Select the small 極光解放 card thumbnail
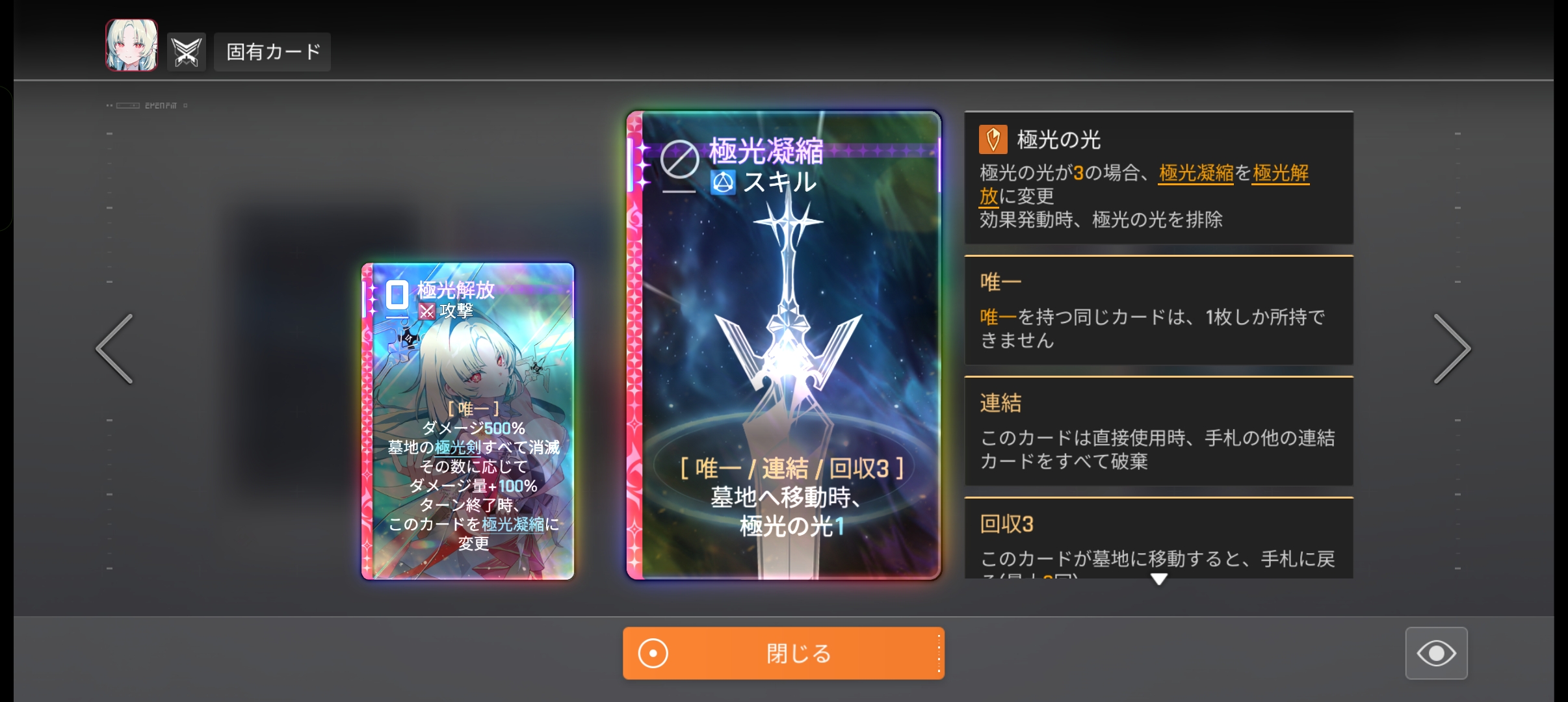The image size is (1568, 702). (468, 421)
